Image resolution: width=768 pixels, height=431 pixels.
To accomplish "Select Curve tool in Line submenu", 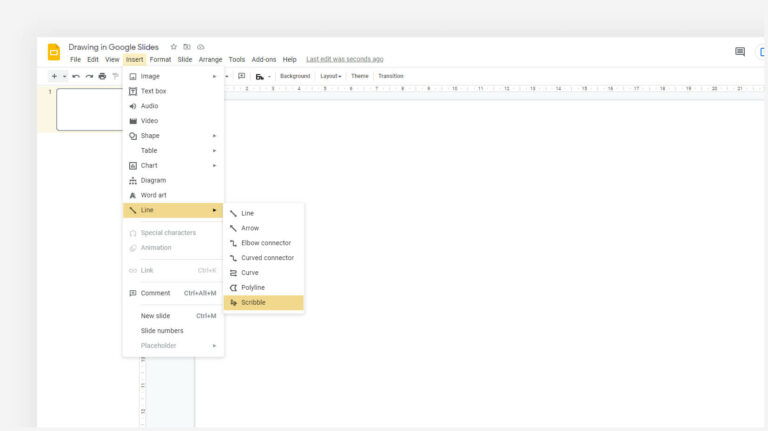I will pos(264,272).
